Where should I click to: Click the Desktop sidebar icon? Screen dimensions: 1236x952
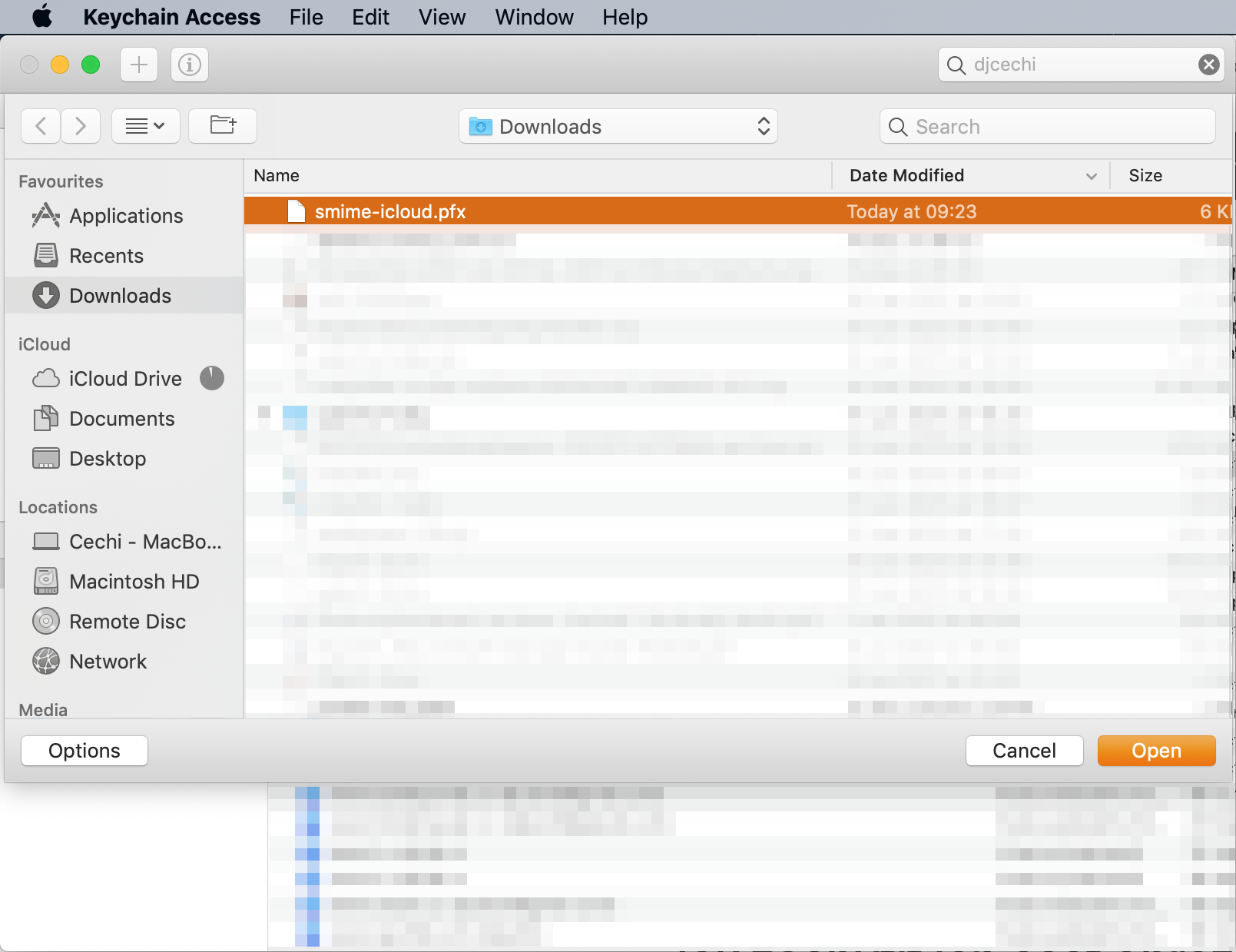[x=46, y=459]
